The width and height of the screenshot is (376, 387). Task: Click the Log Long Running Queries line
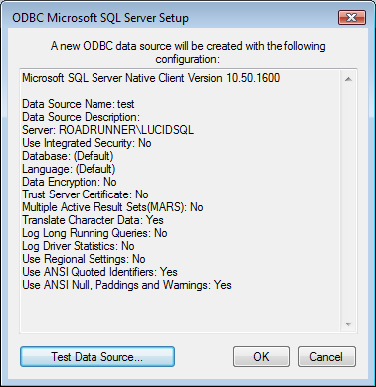(95, 233)
